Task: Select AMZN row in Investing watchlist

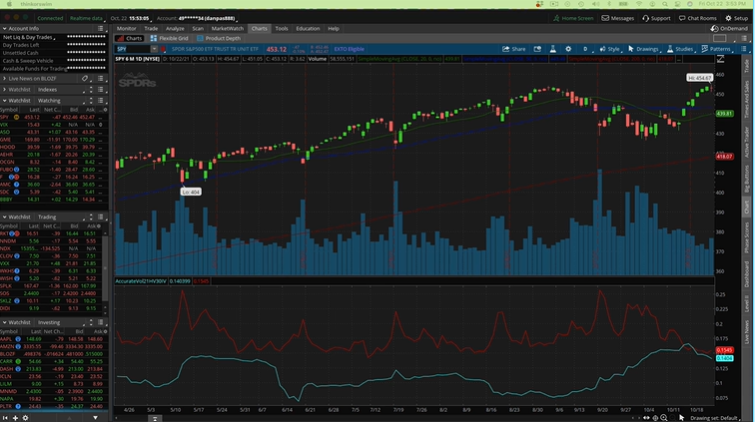Action: 54,346
